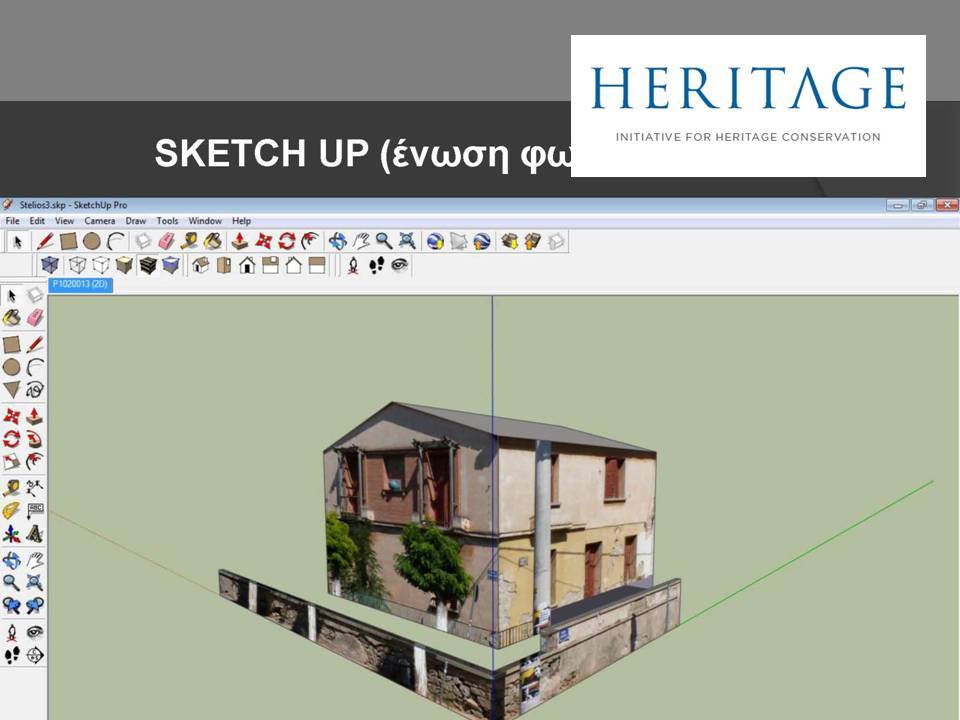Set camera to Top view
Image resolution: width=960 pixels, height=720 pixels.
click(x=223, y=265)
